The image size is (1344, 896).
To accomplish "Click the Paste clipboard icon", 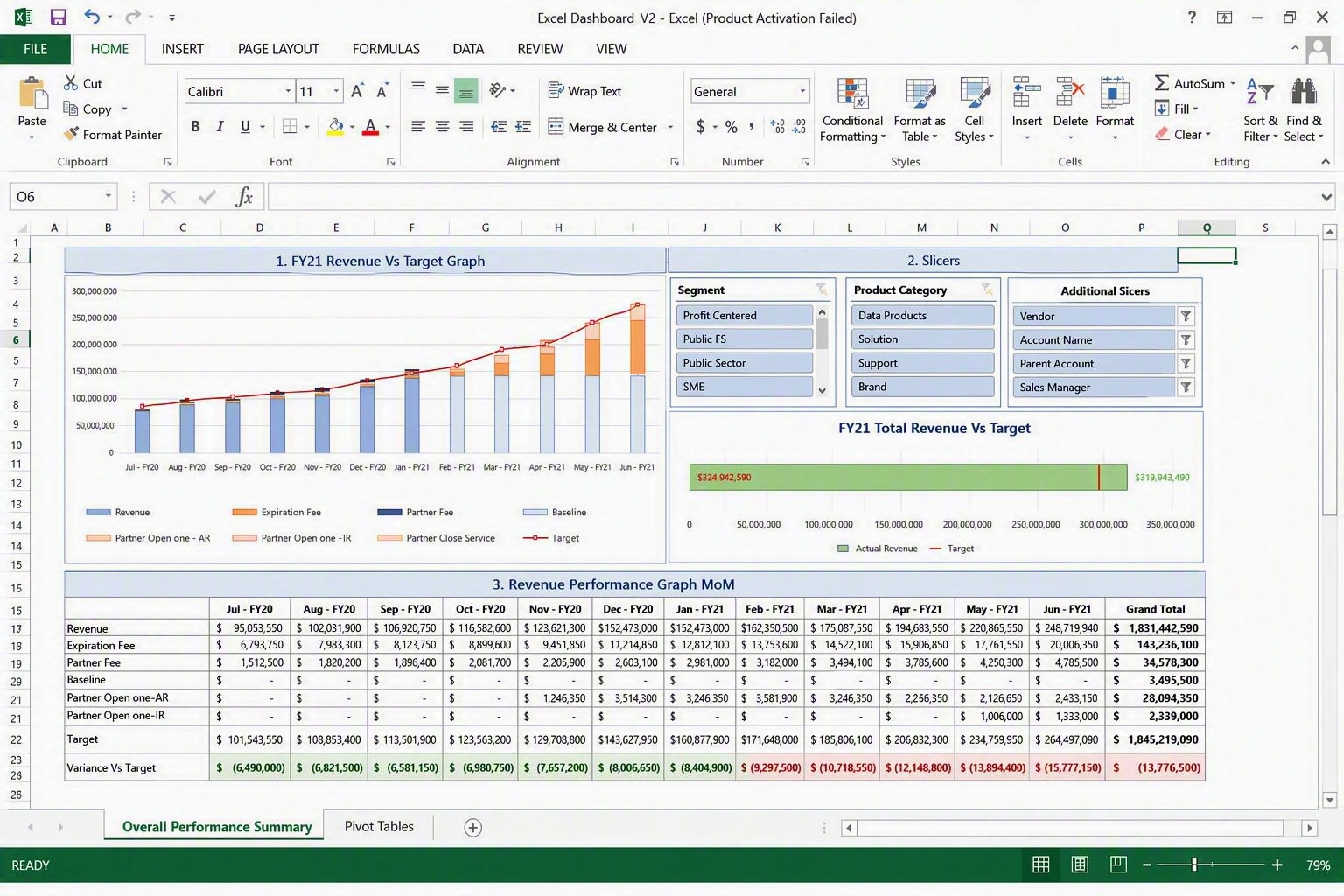I will (x=32, y=94).
